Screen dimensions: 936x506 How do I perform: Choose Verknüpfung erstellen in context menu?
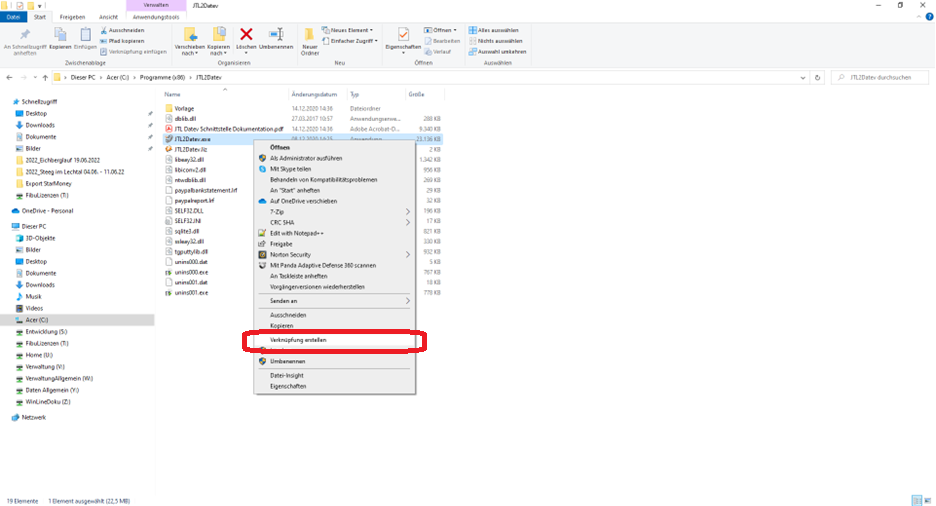(298, 340)
